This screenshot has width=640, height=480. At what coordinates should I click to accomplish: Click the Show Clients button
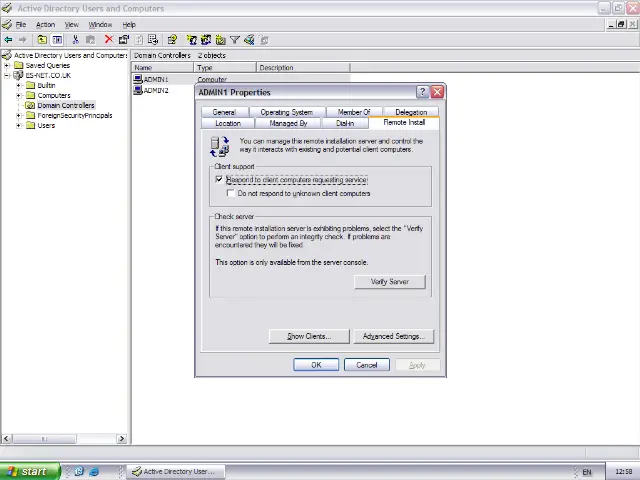308,336
